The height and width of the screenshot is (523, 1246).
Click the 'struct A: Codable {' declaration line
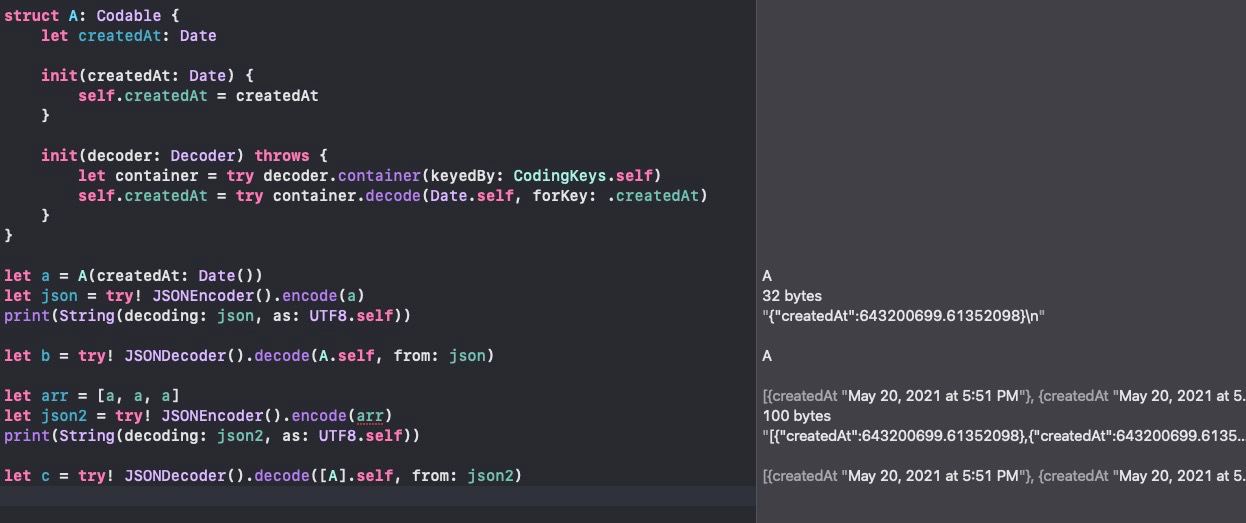pyautogui.click(x=91, y=15)
